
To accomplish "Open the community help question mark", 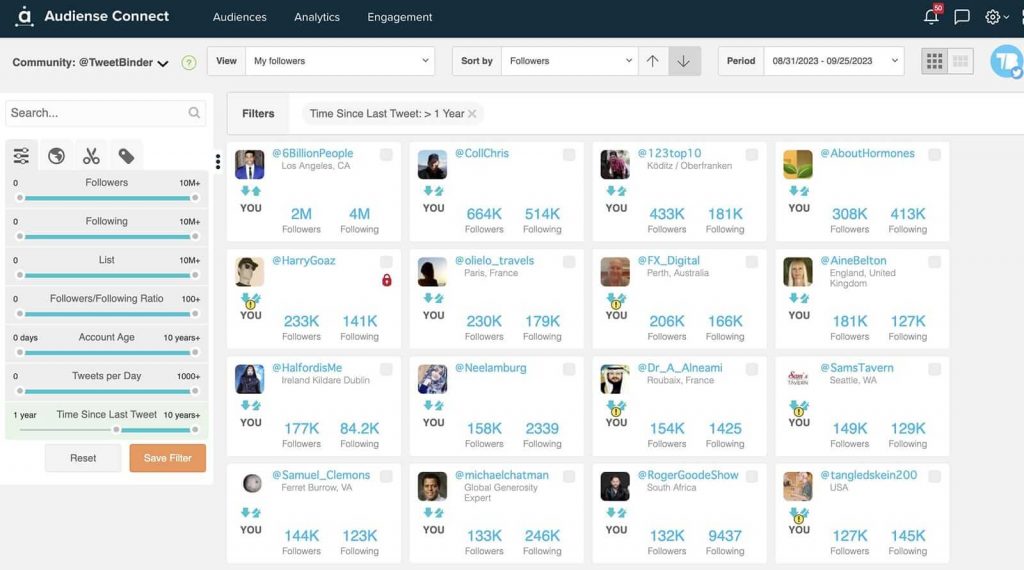I will click(189, 63).
